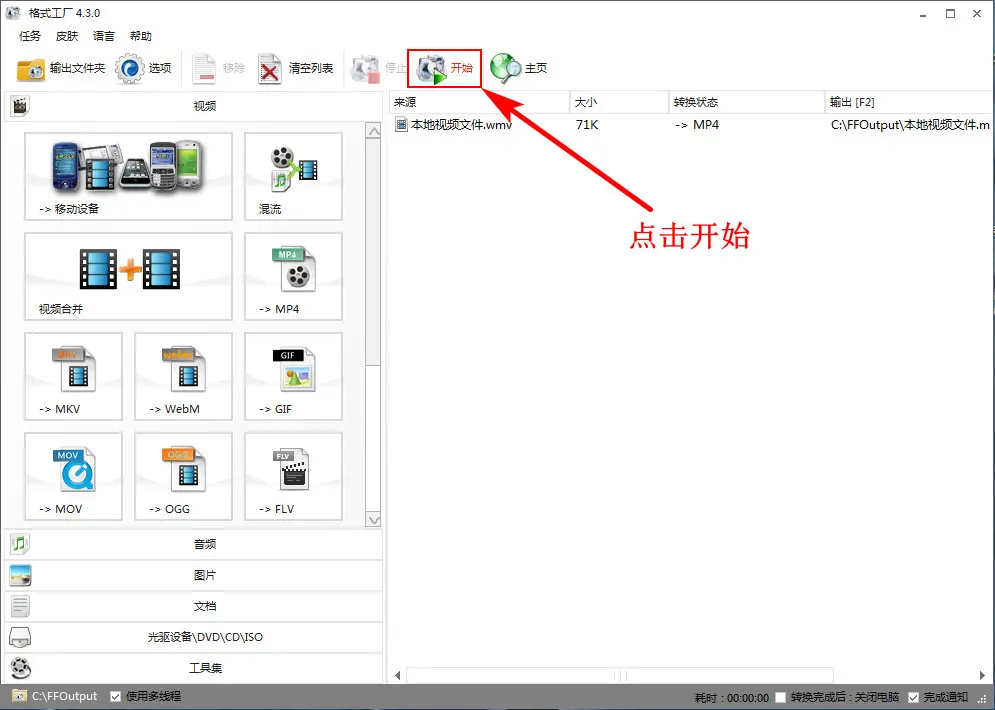The width and height of the screenshot is (995, 710).
Task: Pick the 视频合并 video merge tool
Action: tap(128, 276)
